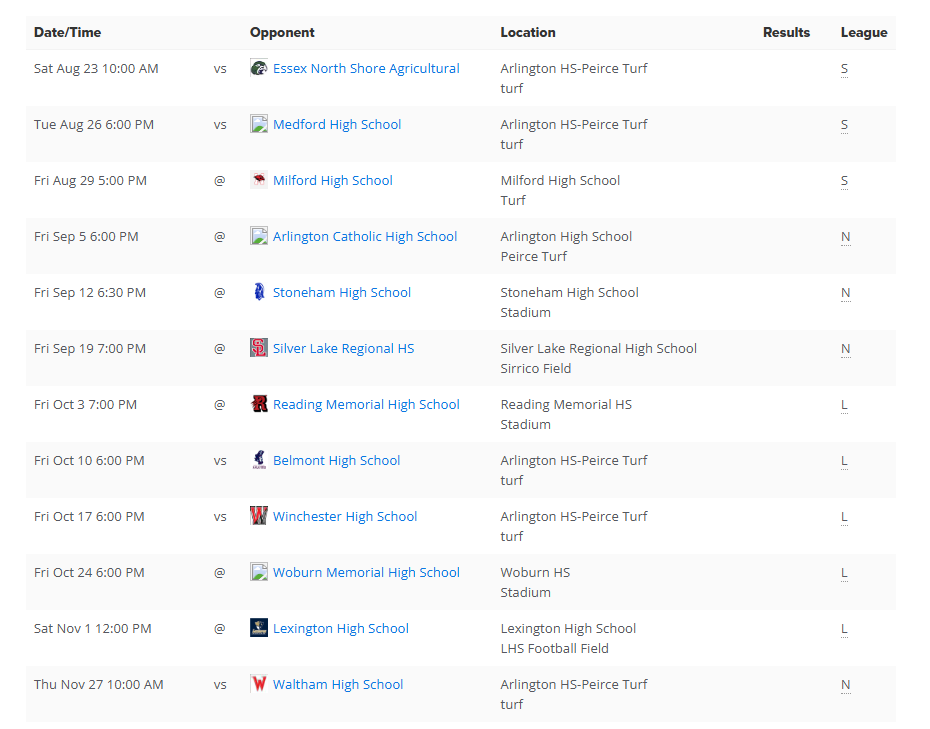Image resolution: width=930 pixels, height=729 pixels.
Task: Click the Winchester High School W logo
Action: (259, 516)
